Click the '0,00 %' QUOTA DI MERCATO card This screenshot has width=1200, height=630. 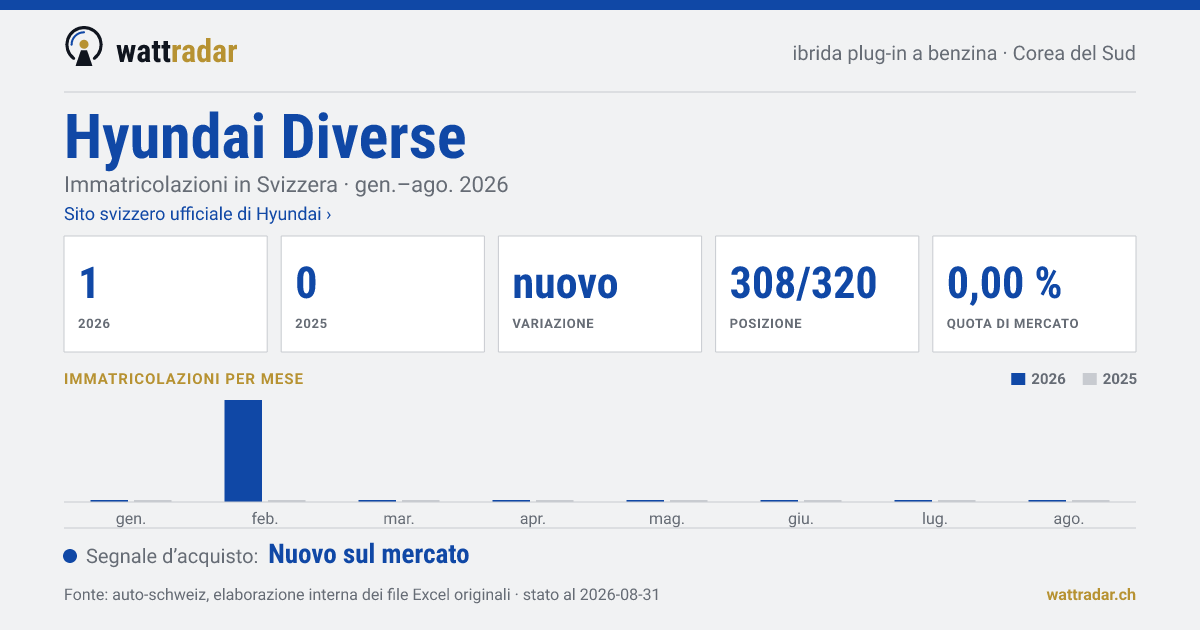pos(1034,294)
